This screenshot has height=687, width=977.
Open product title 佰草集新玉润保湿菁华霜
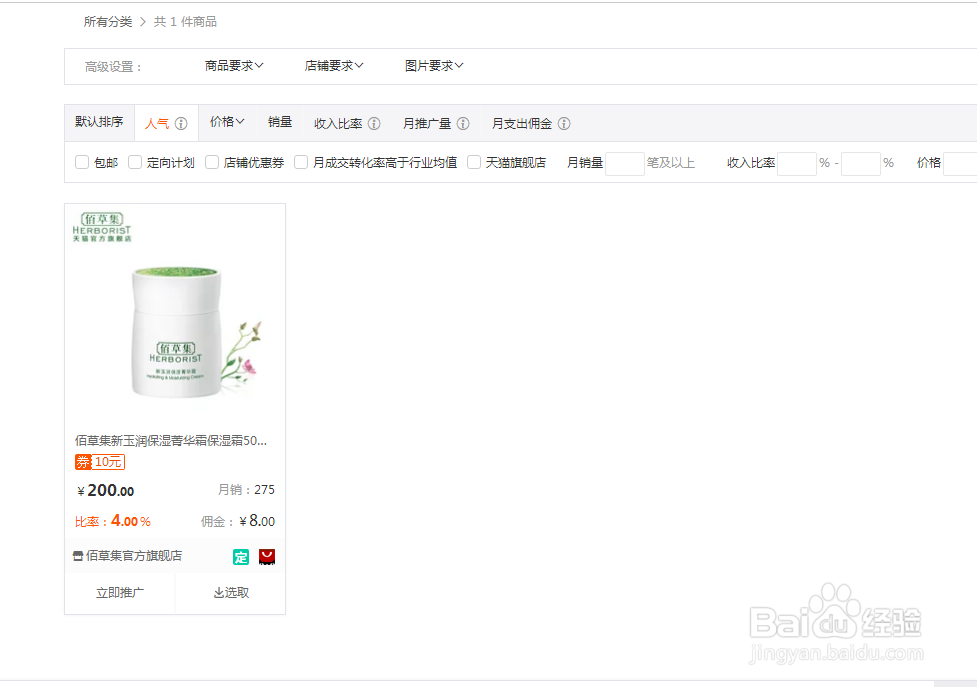click(x=171, y=440)
